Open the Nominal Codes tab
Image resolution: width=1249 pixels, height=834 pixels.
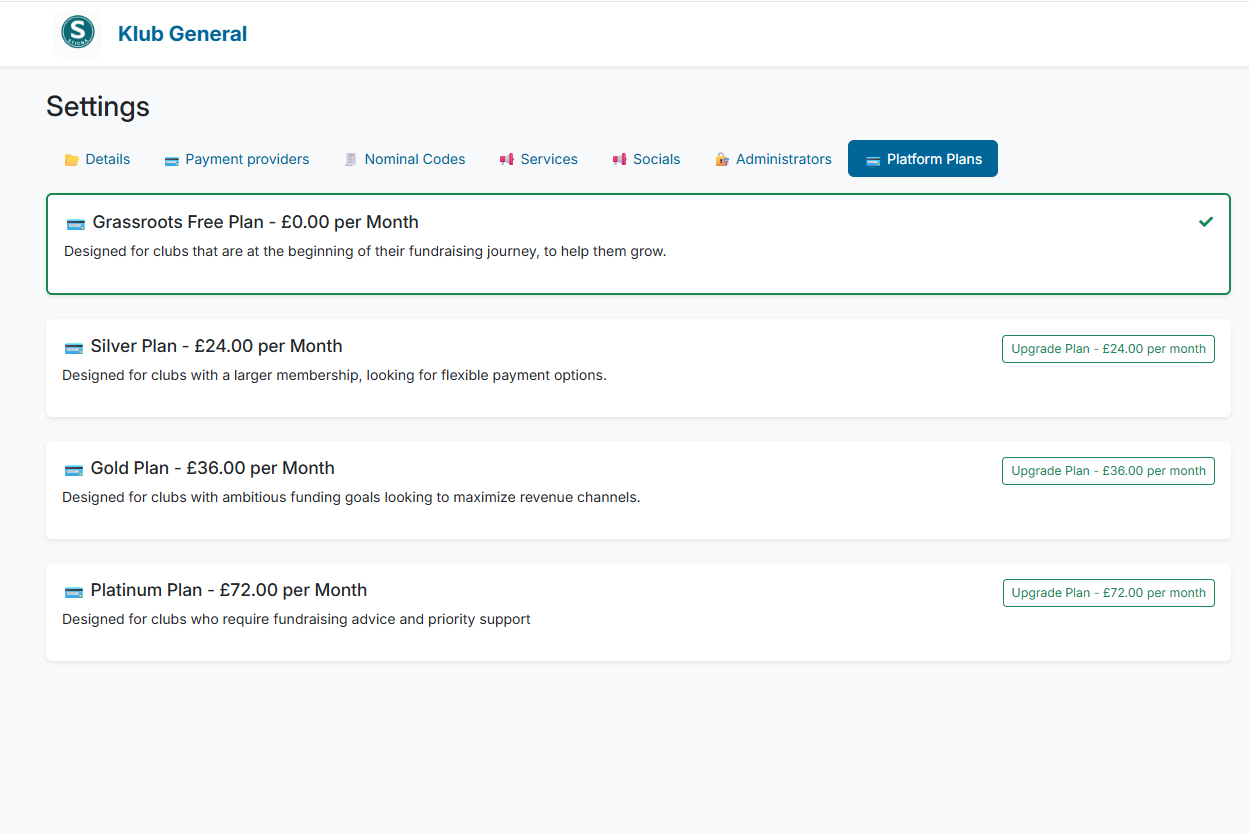coord(414,159)
